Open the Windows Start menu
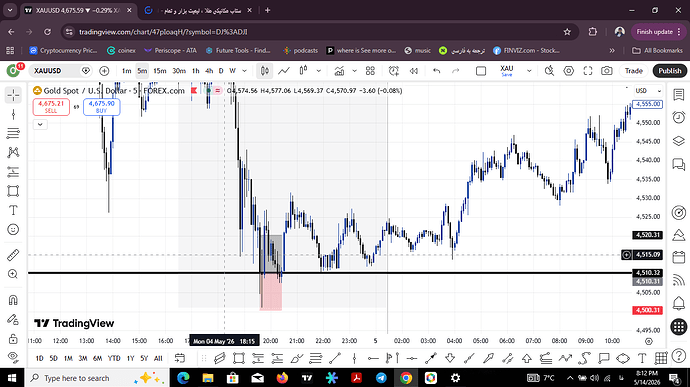The height and width of the screenshot is (387, 690). pyautogui.click(x=12, y=378)
